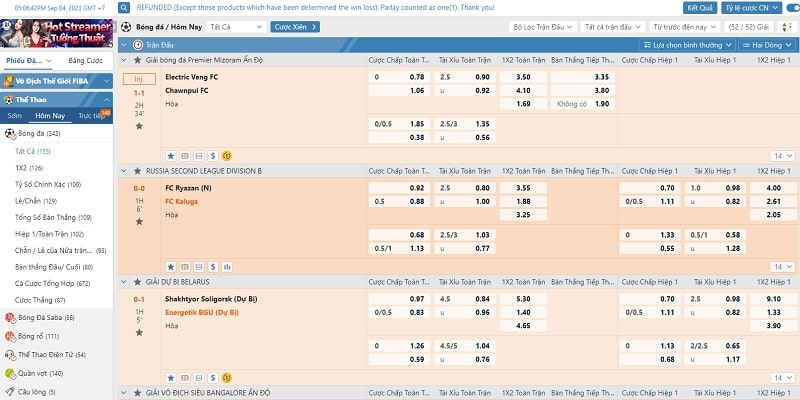Collapse the Premier Mizoram Ấn Độ league section
This screenshot has height=400, width=800.
pyautogui.click(x=123, y=60)
